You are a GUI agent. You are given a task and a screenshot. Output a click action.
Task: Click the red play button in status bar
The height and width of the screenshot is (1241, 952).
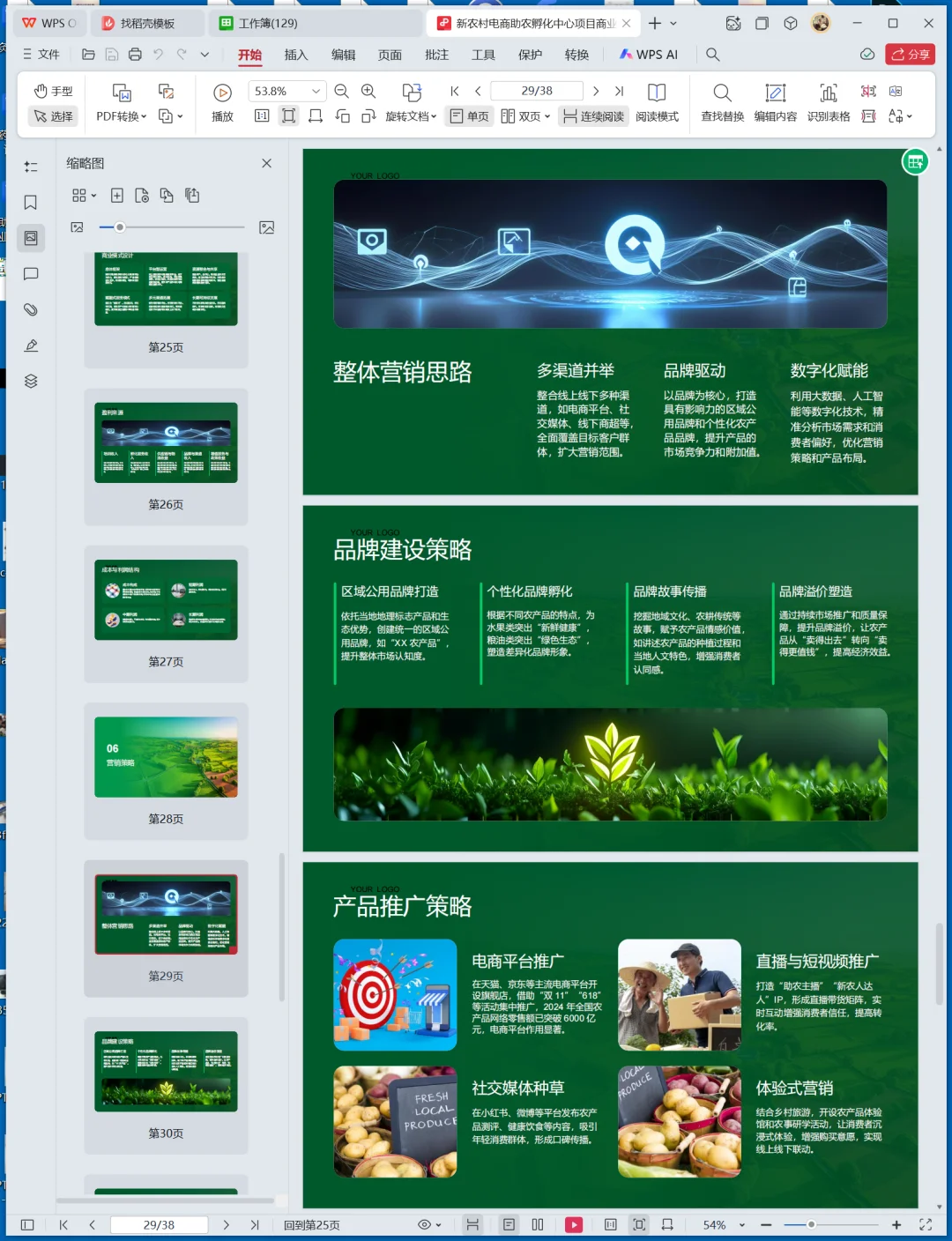pos(574,1225)
